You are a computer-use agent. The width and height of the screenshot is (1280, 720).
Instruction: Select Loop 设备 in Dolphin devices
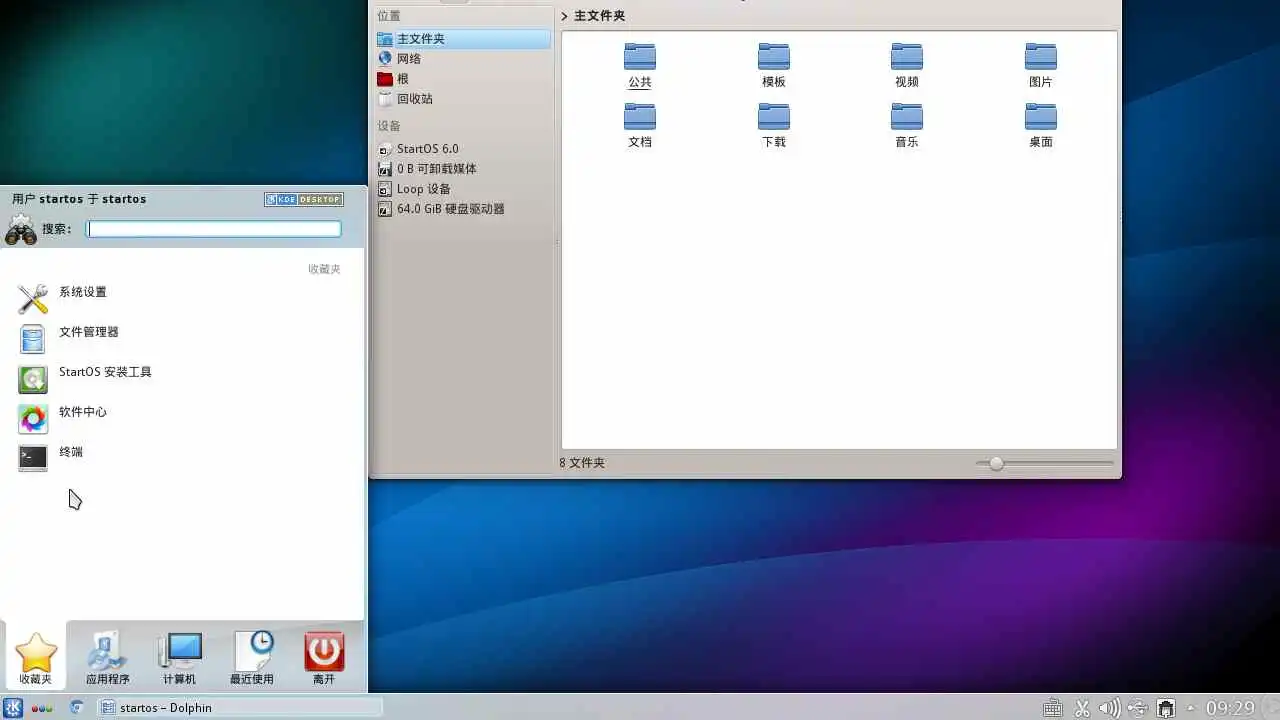click(463, 189)
